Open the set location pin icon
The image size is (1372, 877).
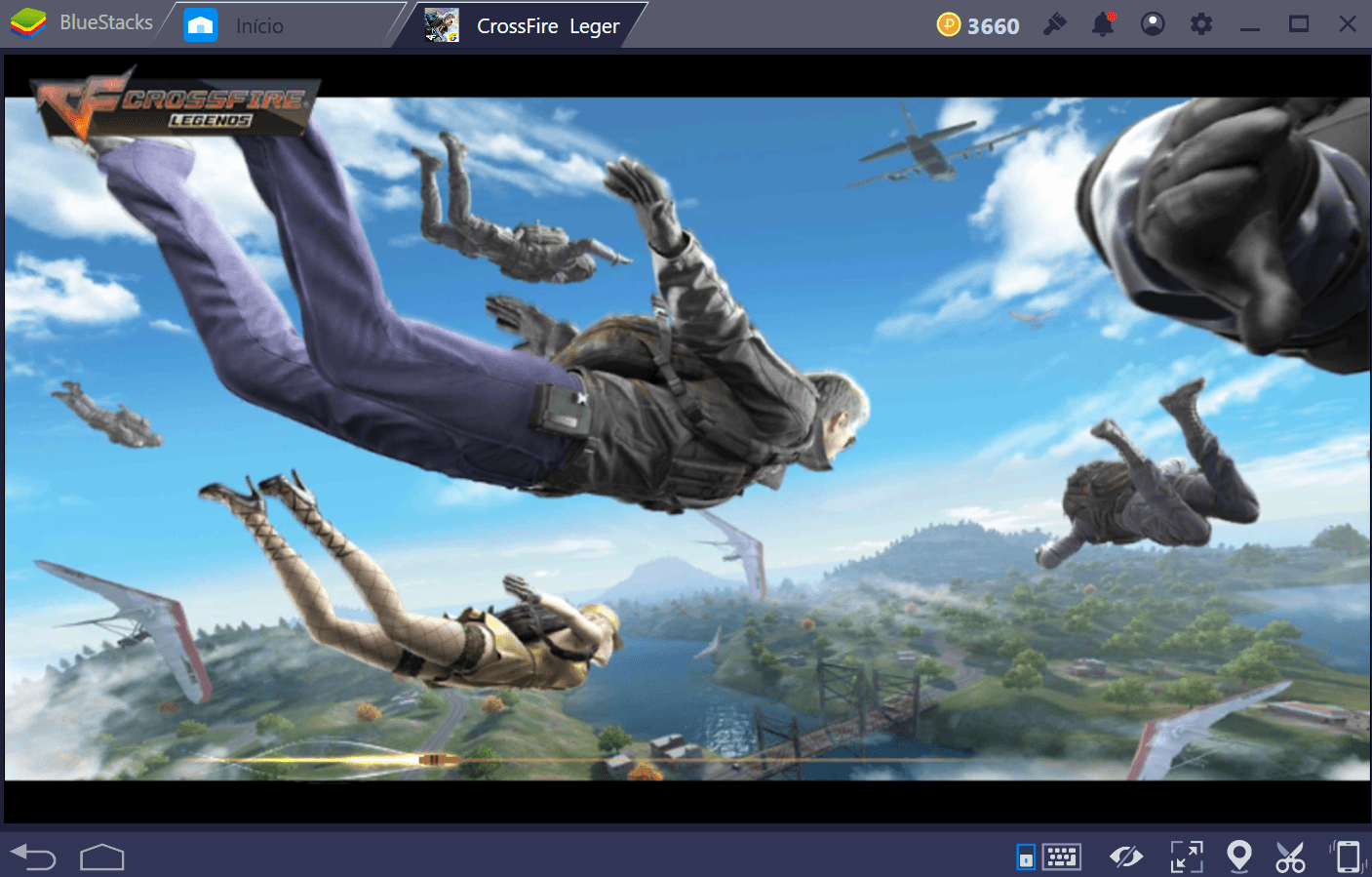1238,857
